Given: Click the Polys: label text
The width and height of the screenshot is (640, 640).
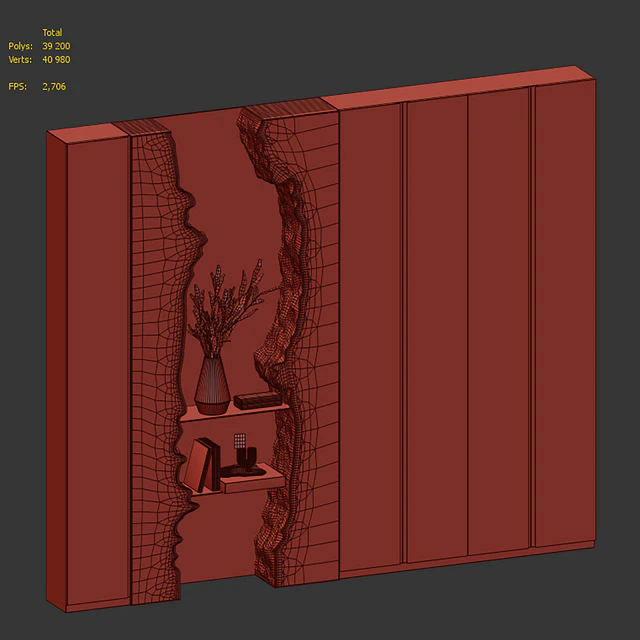Looking at the screenshot, I should (20, 46).
